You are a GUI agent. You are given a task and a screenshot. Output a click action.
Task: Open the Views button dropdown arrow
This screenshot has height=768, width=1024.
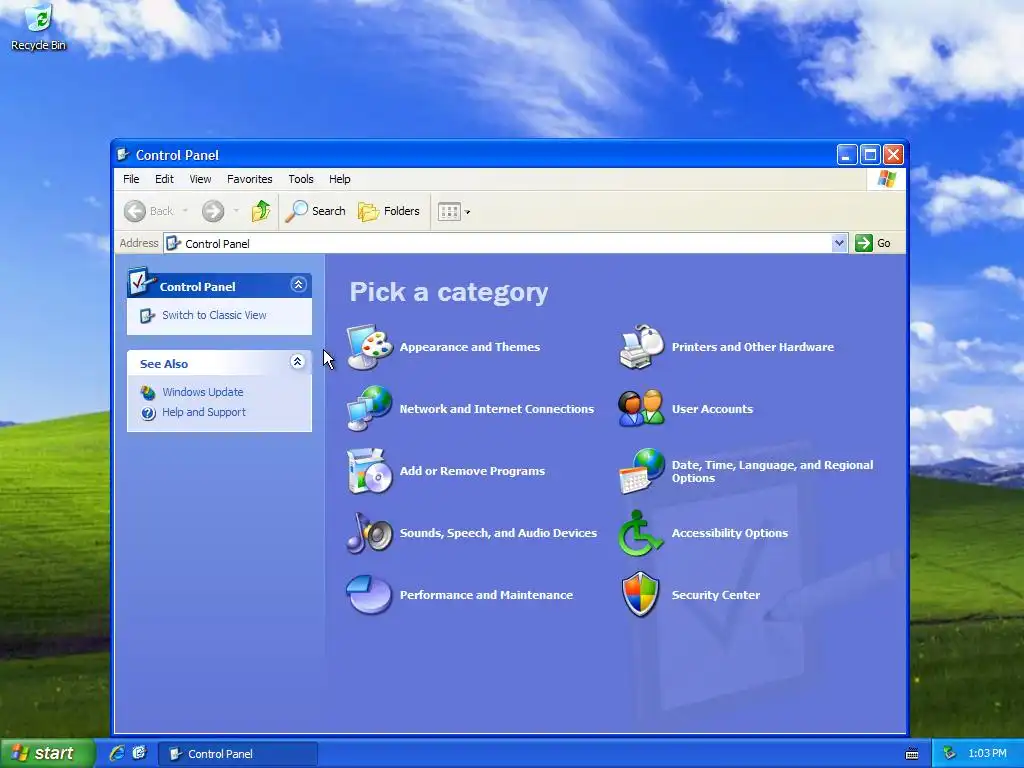point(467,212)
